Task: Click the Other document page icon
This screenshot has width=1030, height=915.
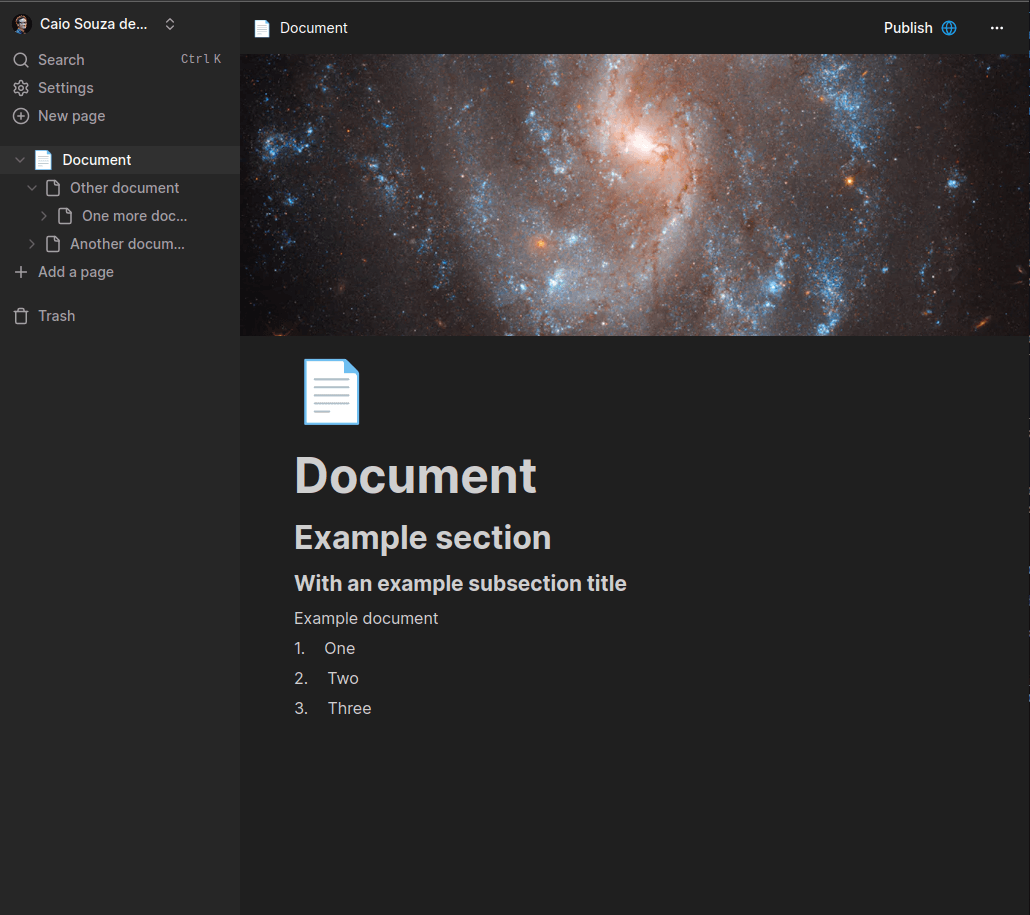Action: [x=54, y=188]
